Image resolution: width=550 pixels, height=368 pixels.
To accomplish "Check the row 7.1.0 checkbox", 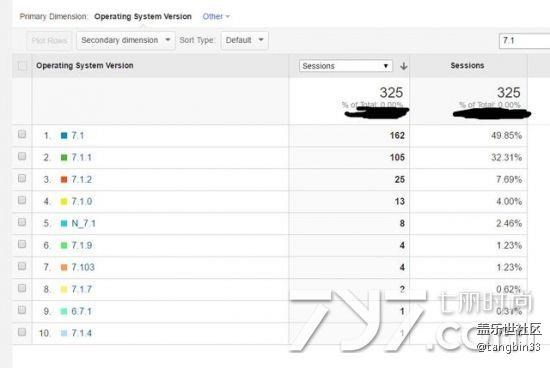I will point(22,200).
